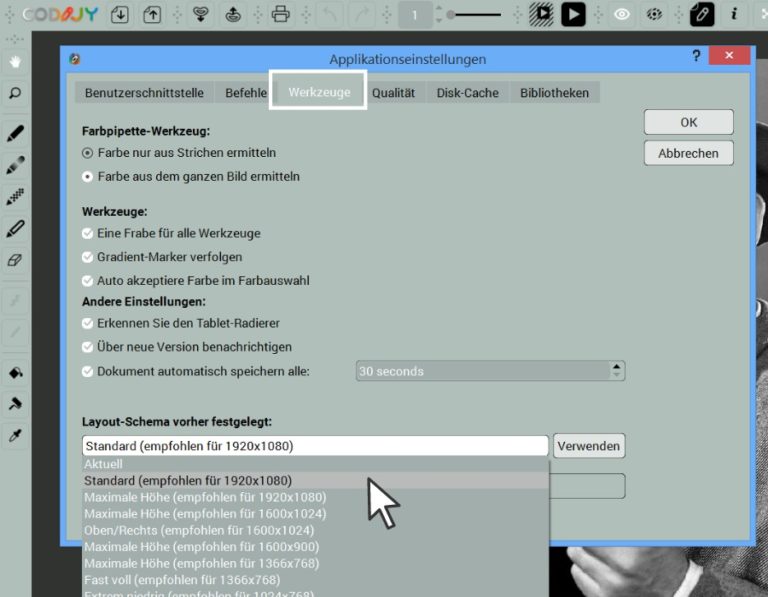Screen dimensions: 768x597
Task: Choose 'Oben/Rechts (empfohlen für 1600x1024)' layout option
Action: pos(198,530)
